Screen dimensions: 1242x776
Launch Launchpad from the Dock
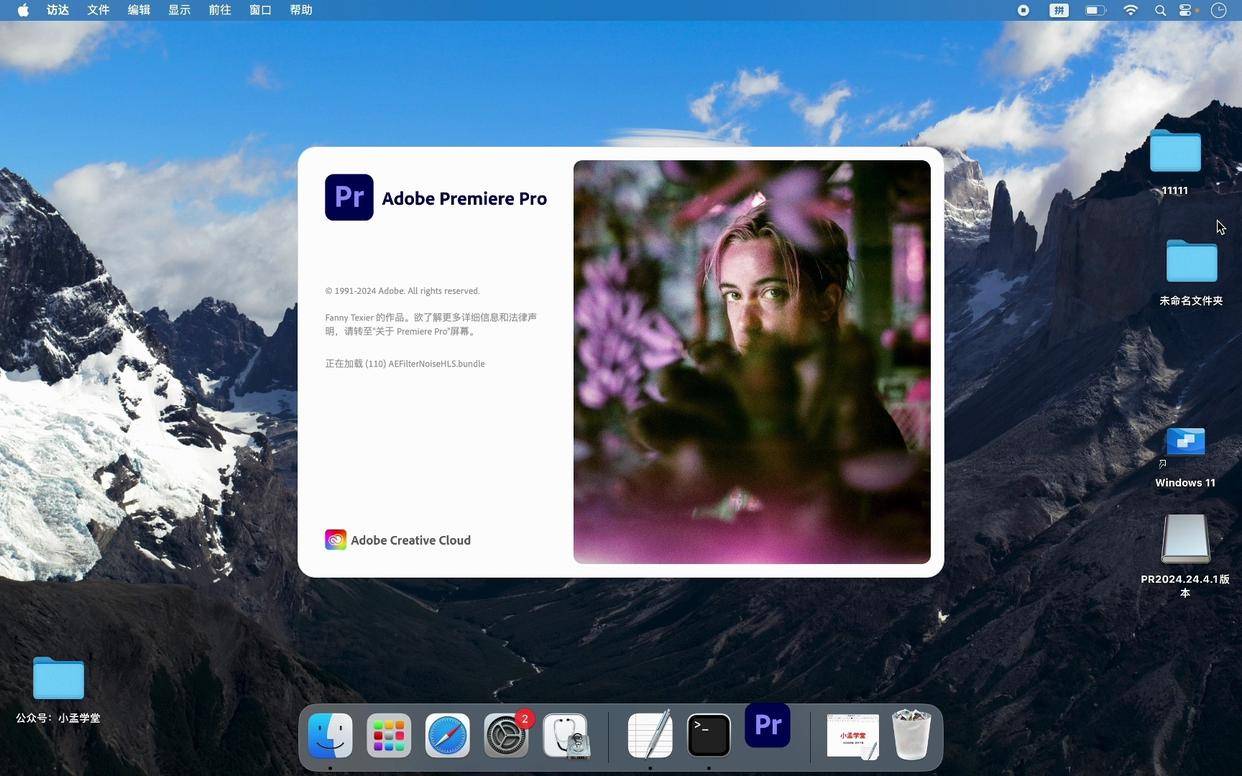tap(389, 736)
